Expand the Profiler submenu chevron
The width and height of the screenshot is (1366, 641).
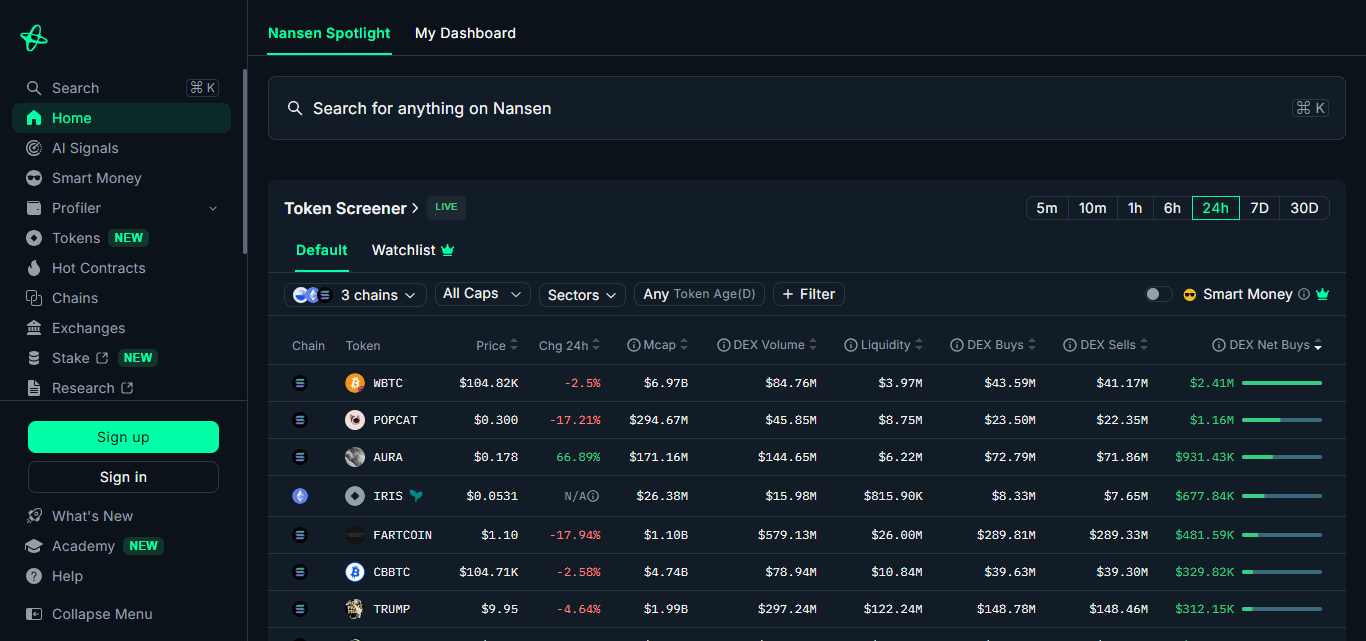click(213, 208)
